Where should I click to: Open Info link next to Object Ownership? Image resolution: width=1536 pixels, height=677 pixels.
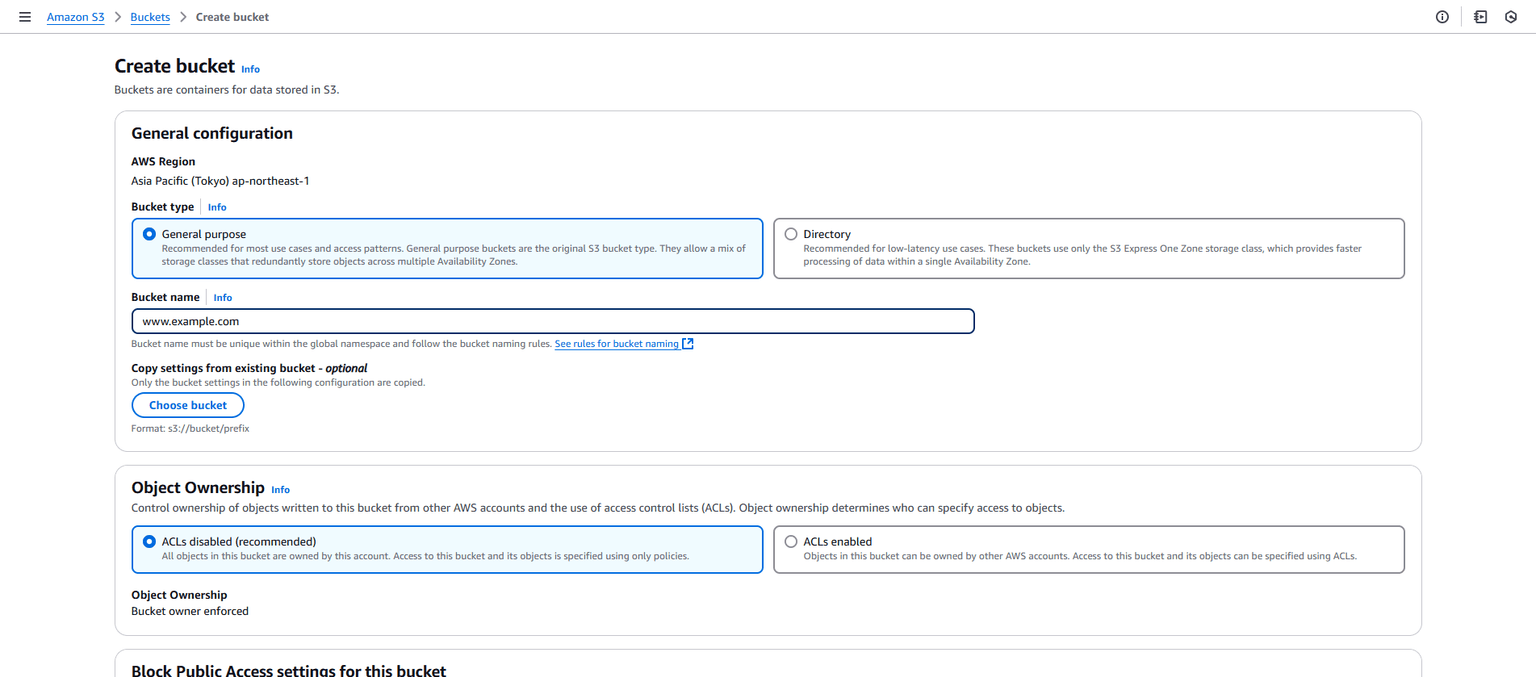(280, 489)
